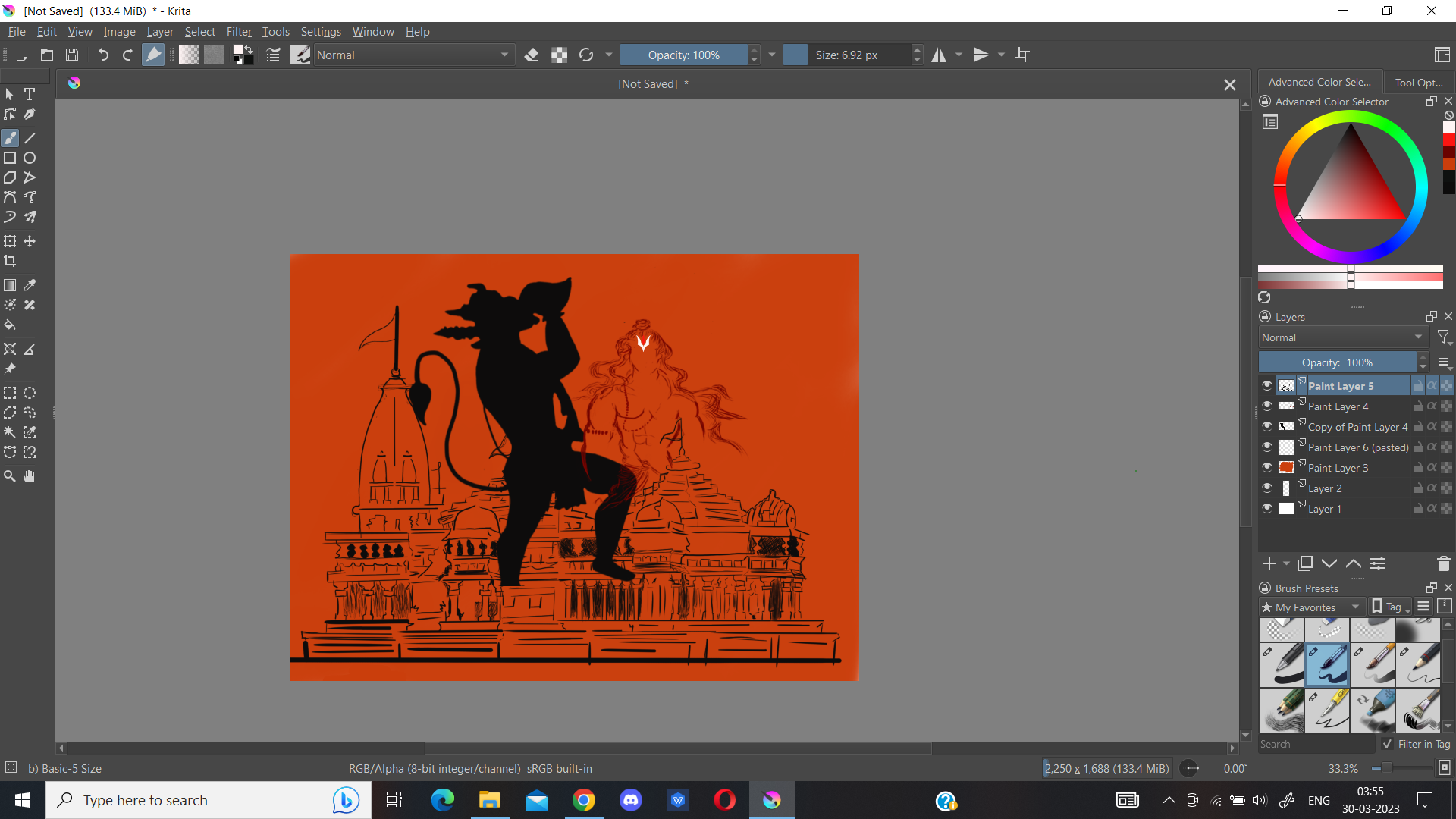Hide Paint Layer 4 visibility eye
This screenshot has height=819, width=1456.
coord(1267,406)
